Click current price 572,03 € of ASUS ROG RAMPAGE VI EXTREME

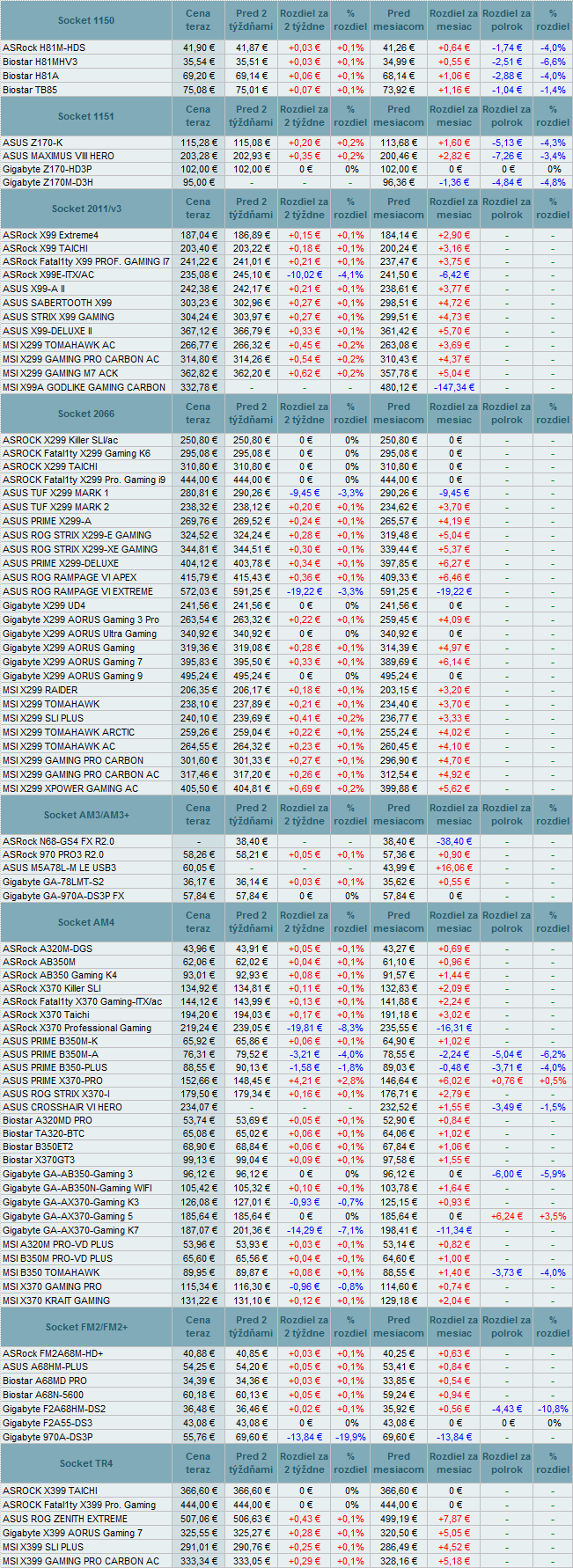click(198, 591)
